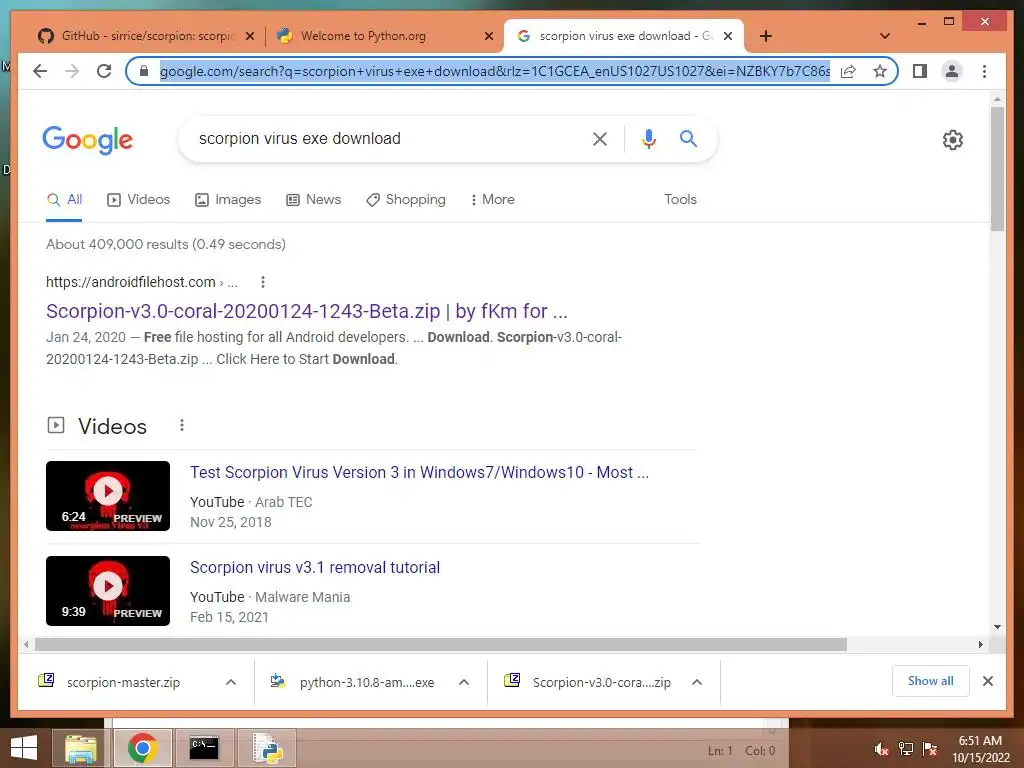Click the Google logo
Screen dimensions: 1024x768
pyautogui.click(x=88, y=140)
